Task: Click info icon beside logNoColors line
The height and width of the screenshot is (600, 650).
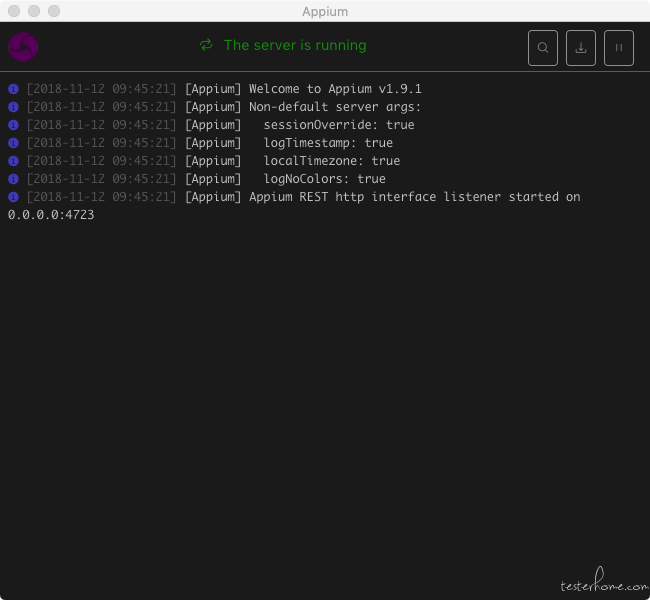Action: pos(13,179)
